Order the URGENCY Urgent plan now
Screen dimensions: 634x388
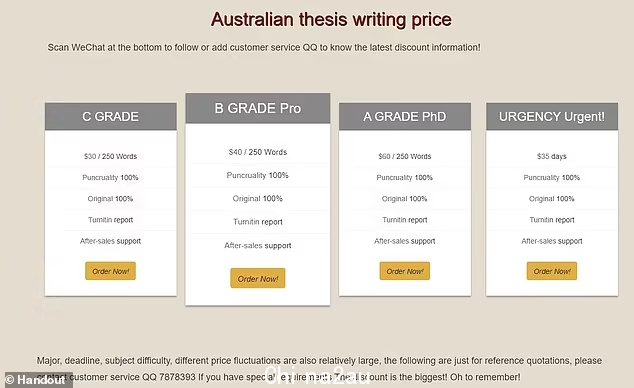[552, 271]
